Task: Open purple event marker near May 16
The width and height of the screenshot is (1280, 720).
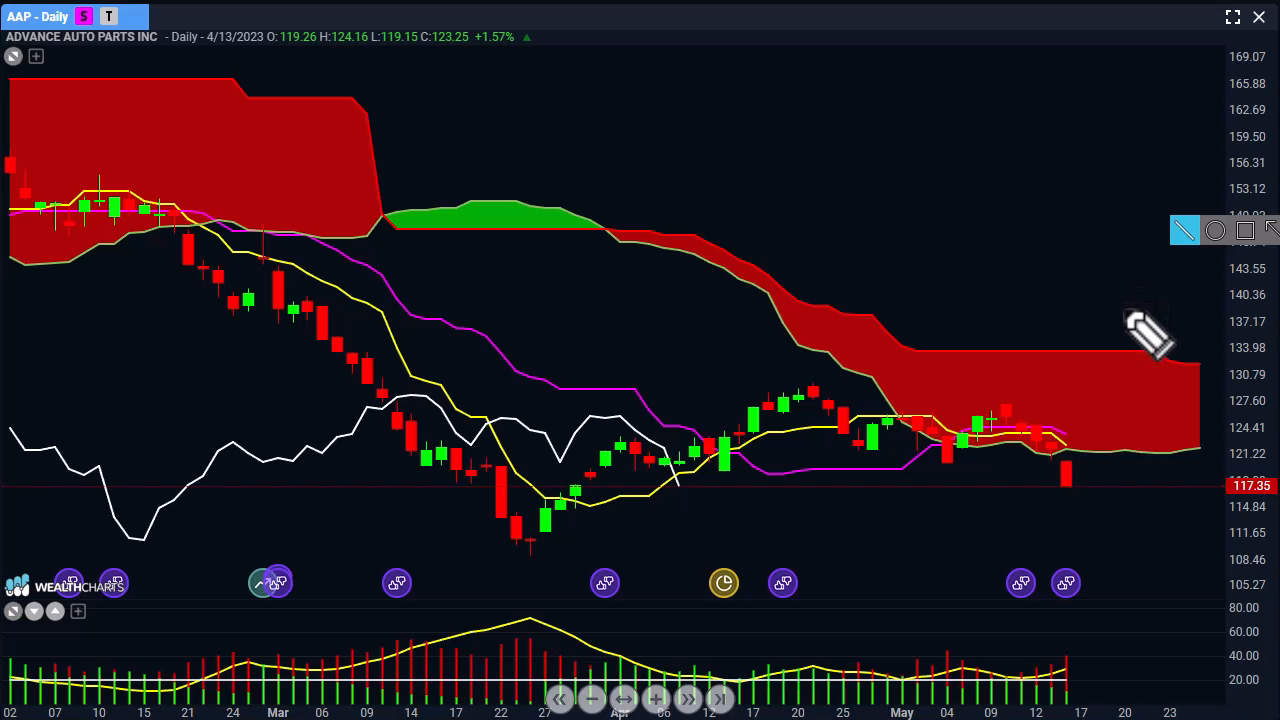Action: (x=1066, y=583)
